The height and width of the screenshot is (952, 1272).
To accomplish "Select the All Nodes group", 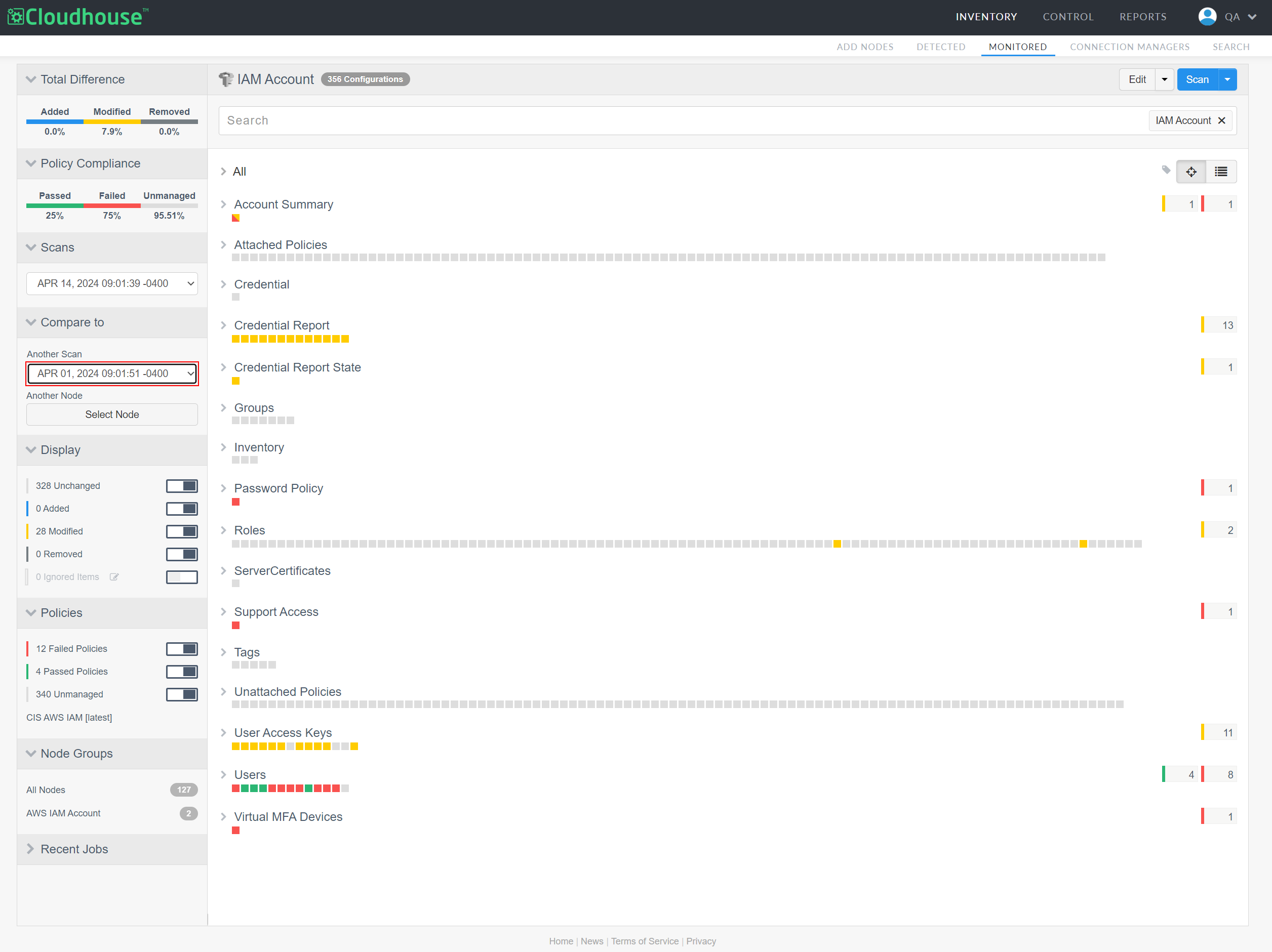I will 46,790.
